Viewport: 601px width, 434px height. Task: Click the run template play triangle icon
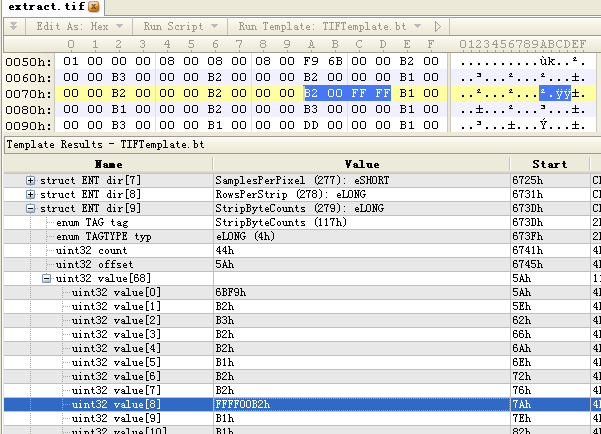point(438,26)
